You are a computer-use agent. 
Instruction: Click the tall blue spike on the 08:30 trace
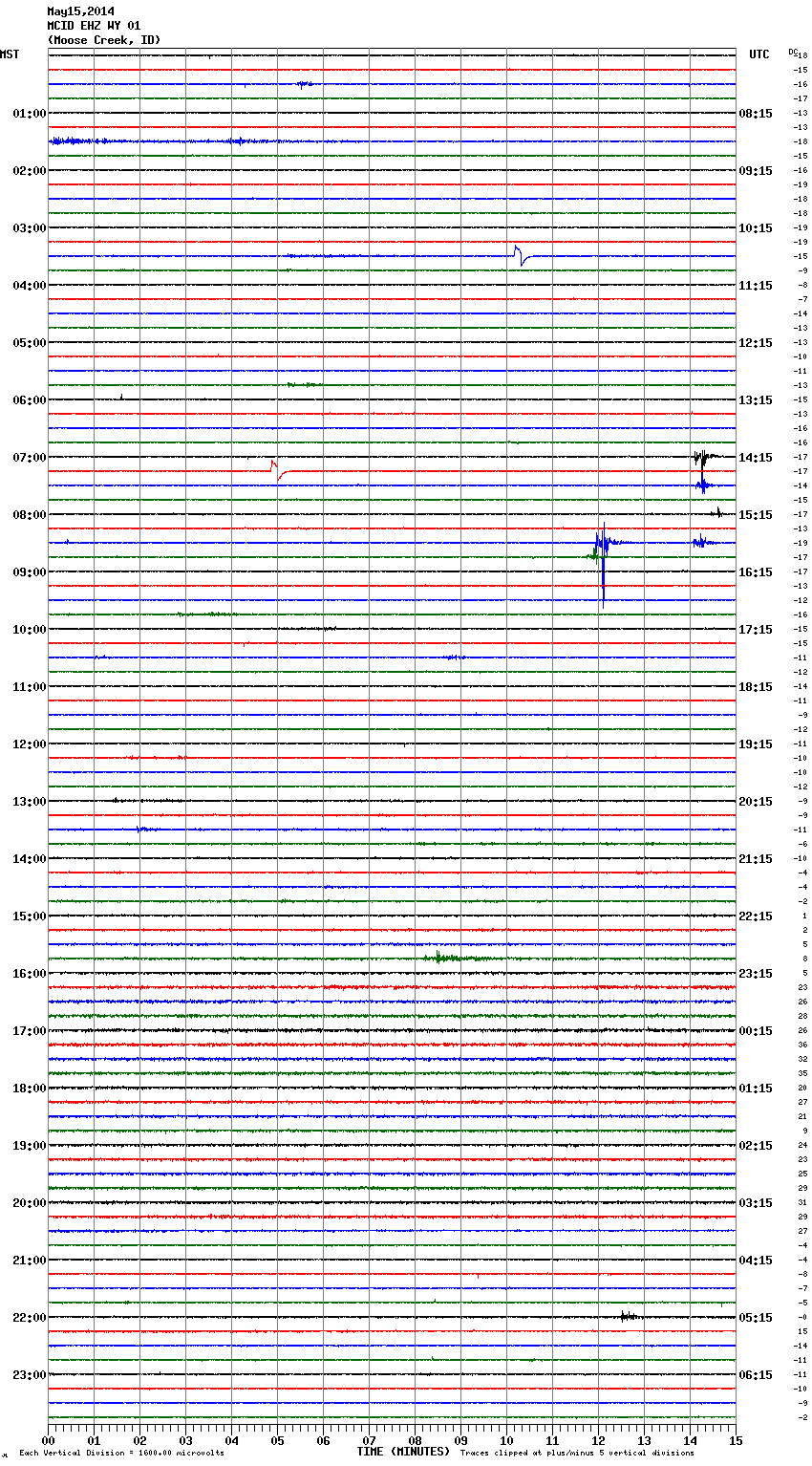point(603,566)
